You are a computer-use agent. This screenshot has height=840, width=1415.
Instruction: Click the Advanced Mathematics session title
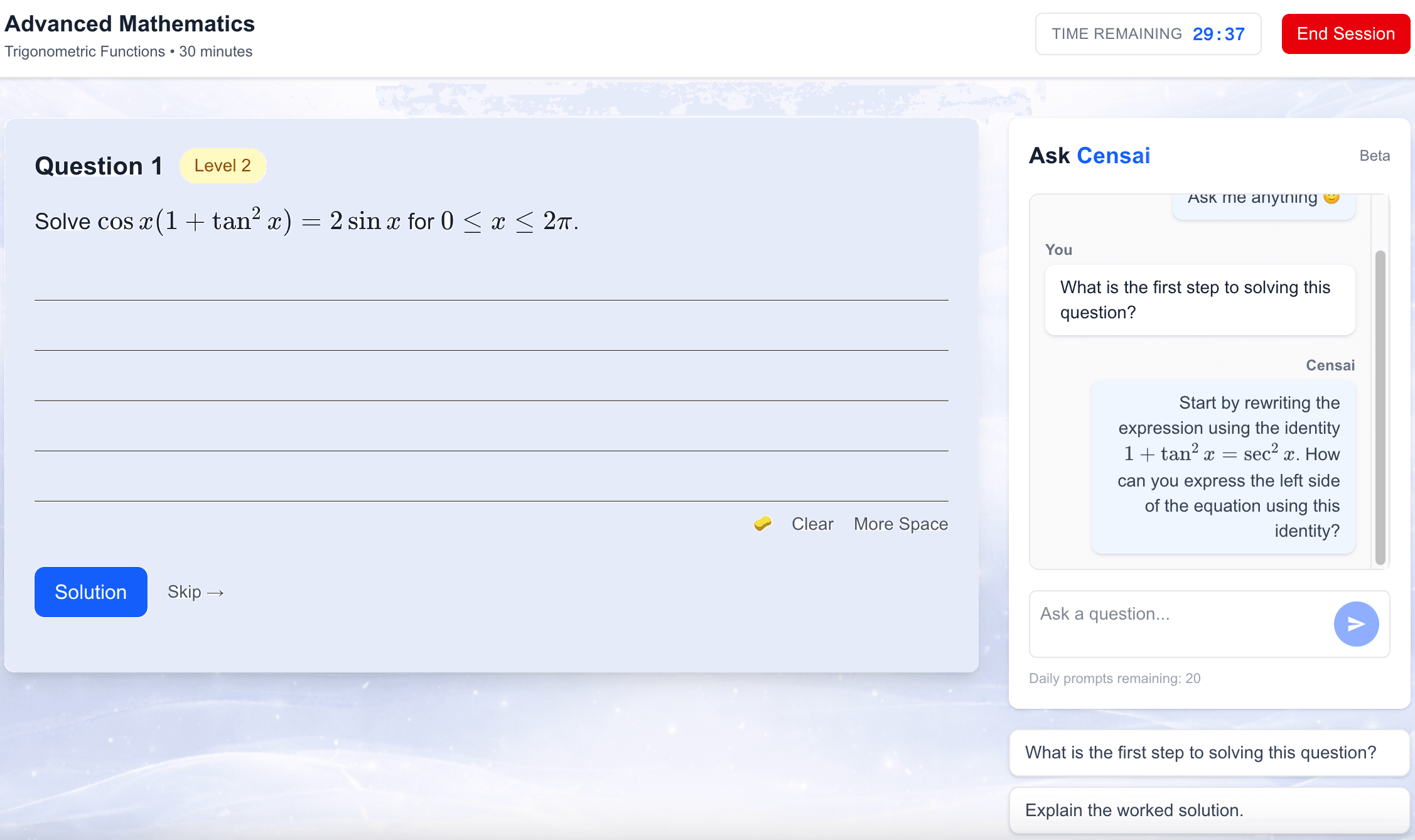pos(129,24)
